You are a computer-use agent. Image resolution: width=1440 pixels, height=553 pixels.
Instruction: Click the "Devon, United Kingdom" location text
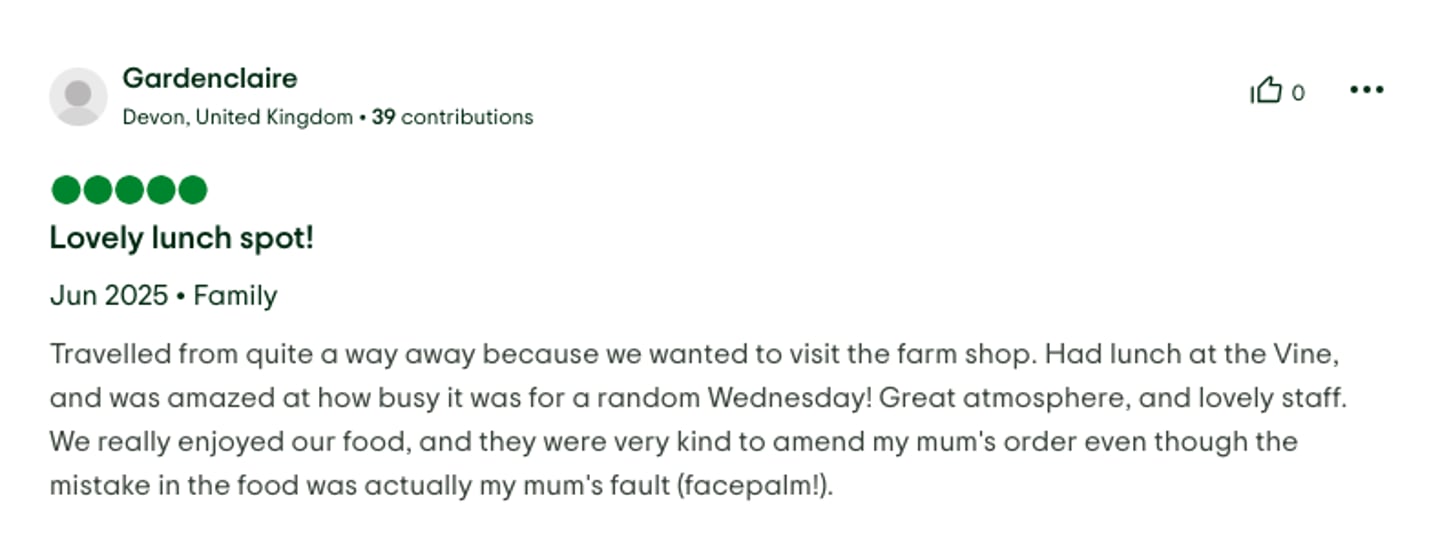coord(237,117)
